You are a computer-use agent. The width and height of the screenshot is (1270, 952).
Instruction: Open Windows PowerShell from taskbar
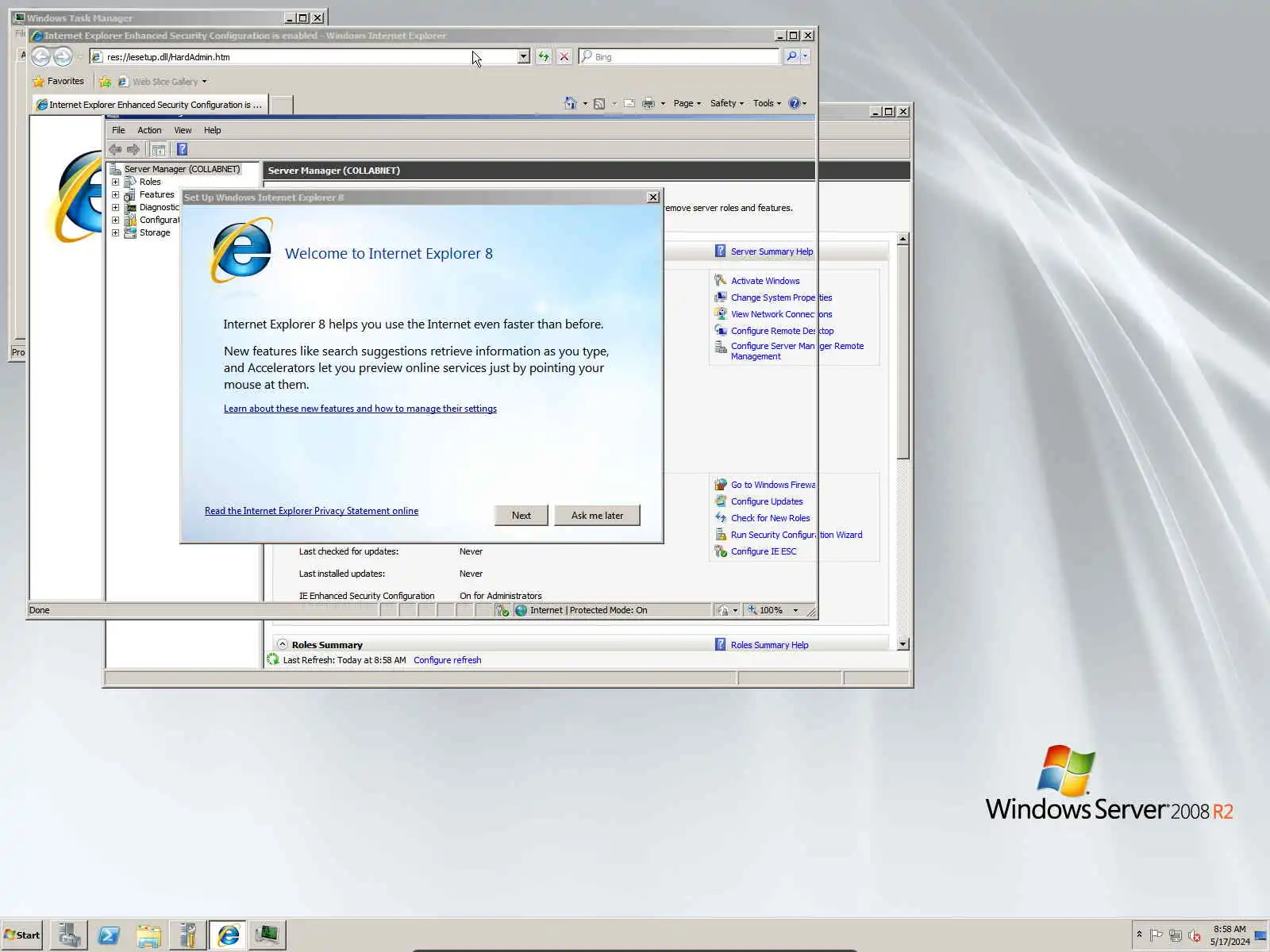(x=109, y=935)
